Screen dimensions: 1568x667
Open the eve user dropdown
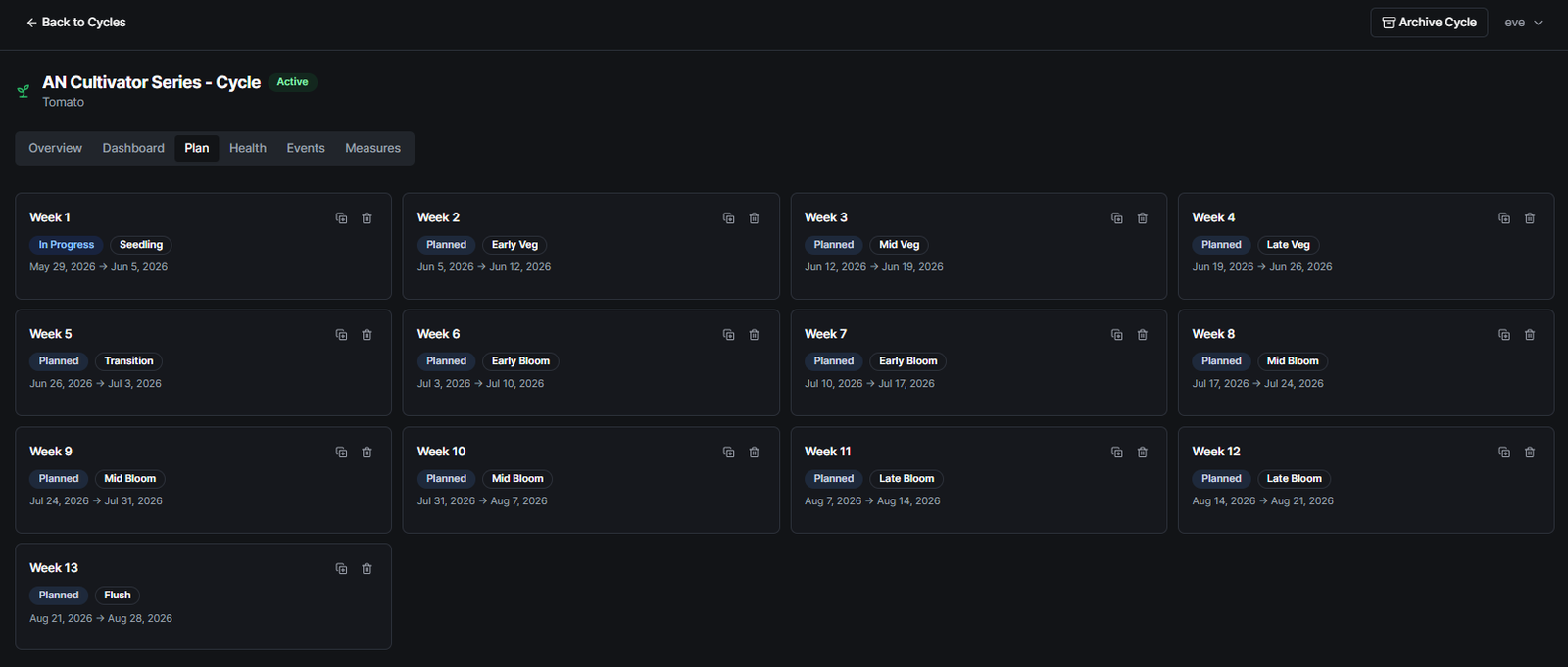[1524, 23]
